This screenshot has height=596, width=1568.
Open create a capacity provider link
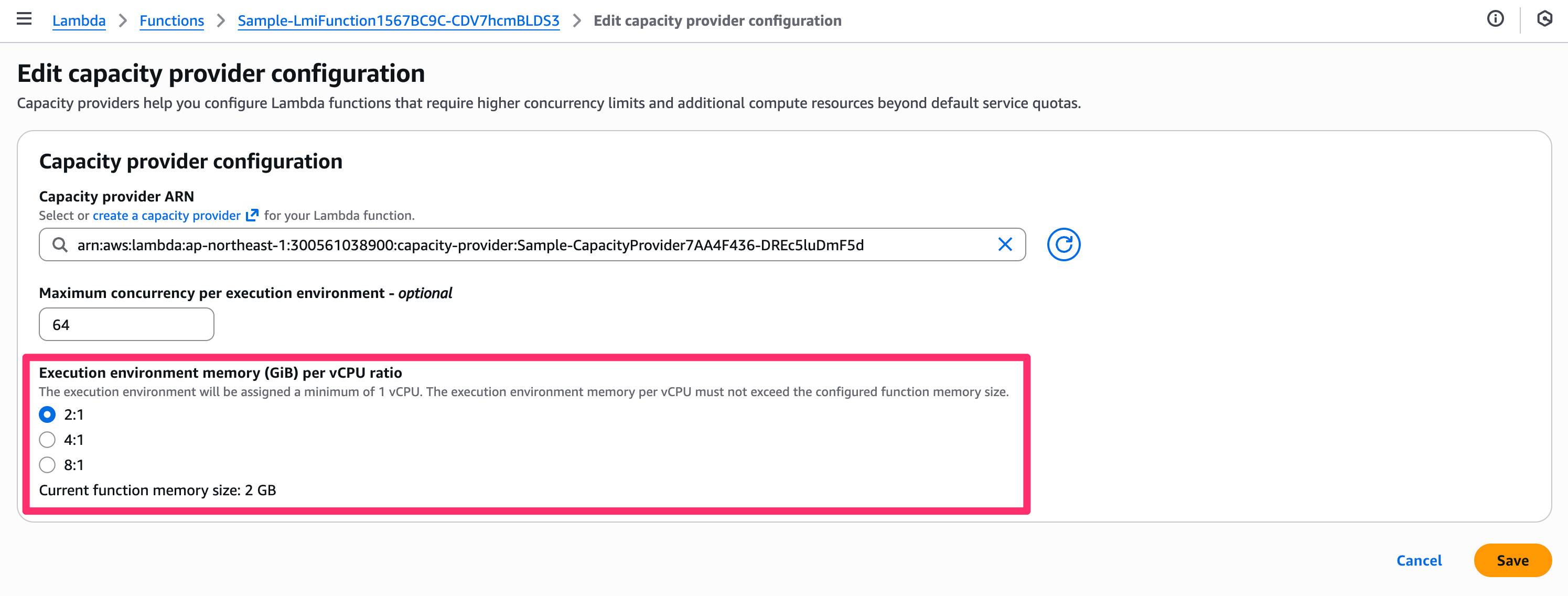(166, 216)
